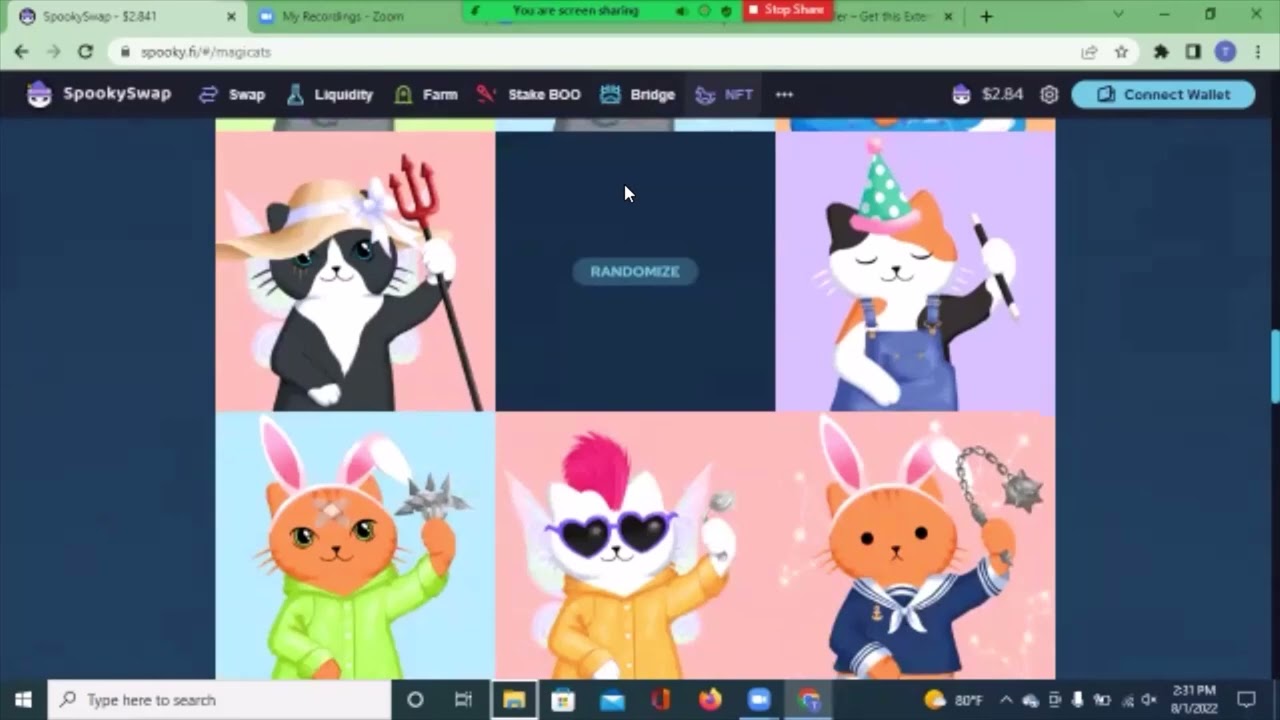This screenshot has width=1280, height=720.
Task: Open the Bridge page
Action: [637, 95]
